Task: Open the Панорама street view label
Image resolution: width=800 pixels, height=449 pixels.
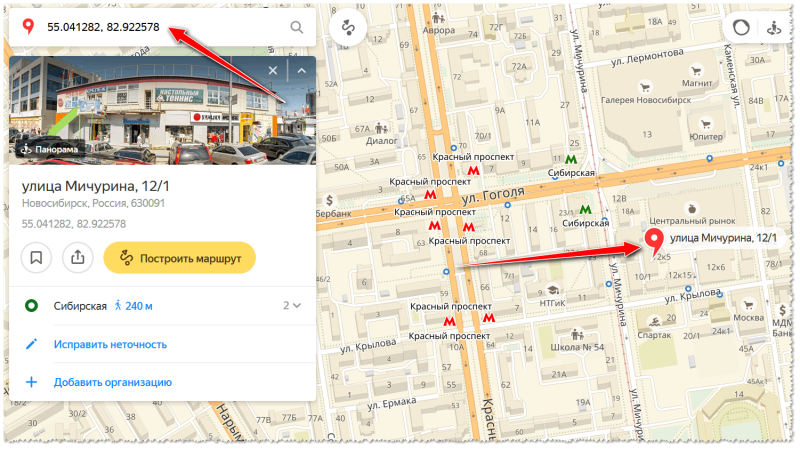Action: click(x=49, y=149)
